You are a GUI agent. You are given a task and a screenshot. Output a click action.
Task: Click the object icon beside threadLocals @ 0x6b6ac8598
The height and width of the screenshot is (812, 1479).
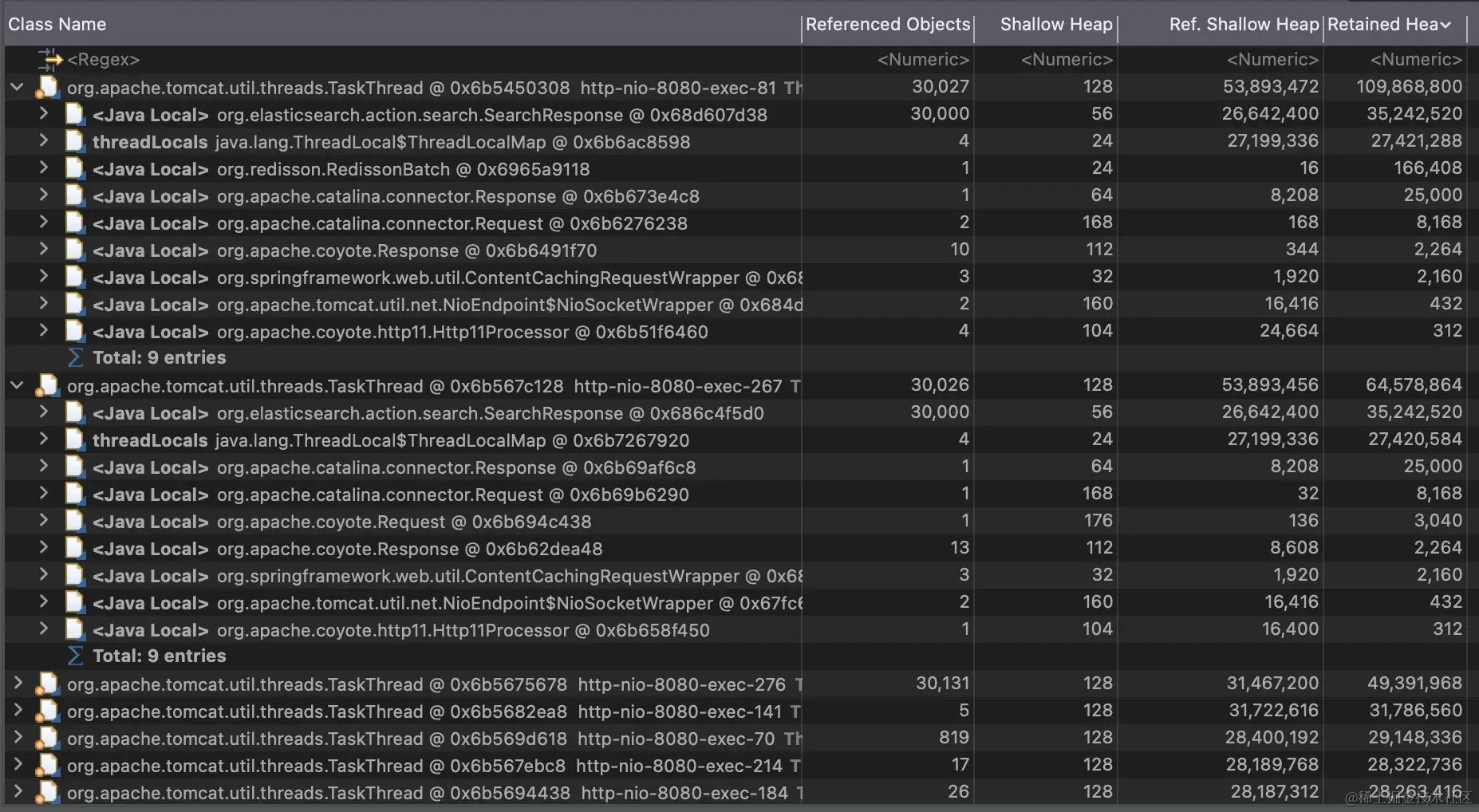coord(75,142)
